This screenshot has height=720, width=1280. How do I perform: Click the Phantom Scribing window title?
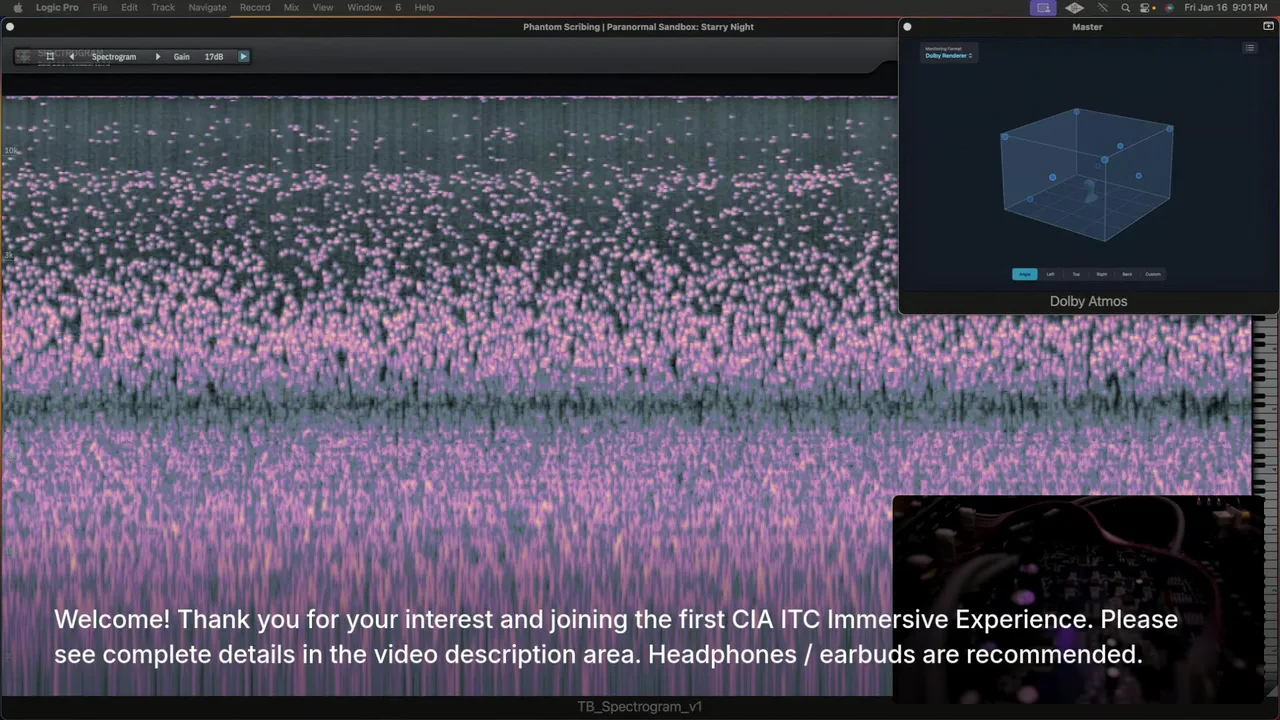click(x=638, y=27)
